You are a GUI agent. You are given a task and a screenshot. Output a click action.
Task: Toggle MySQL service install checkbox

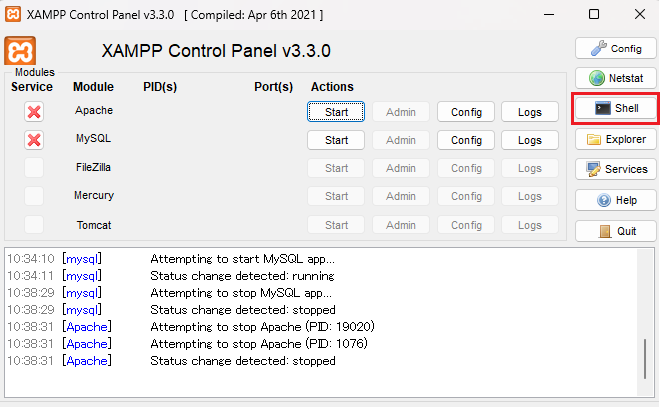pyautogui.click(x=34, y=140)
